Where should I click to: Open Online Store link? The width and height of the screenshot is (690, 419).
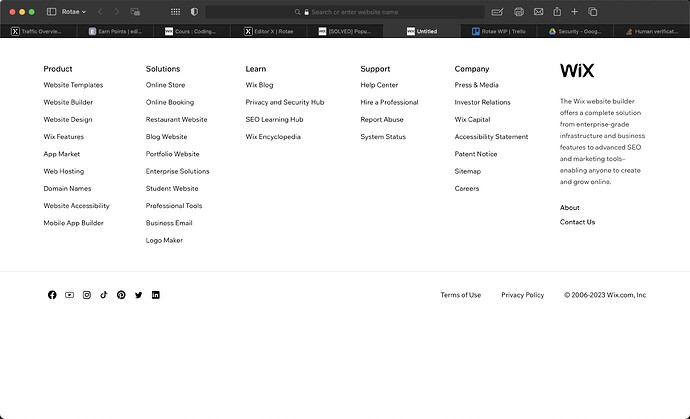[x=165, y=85]
